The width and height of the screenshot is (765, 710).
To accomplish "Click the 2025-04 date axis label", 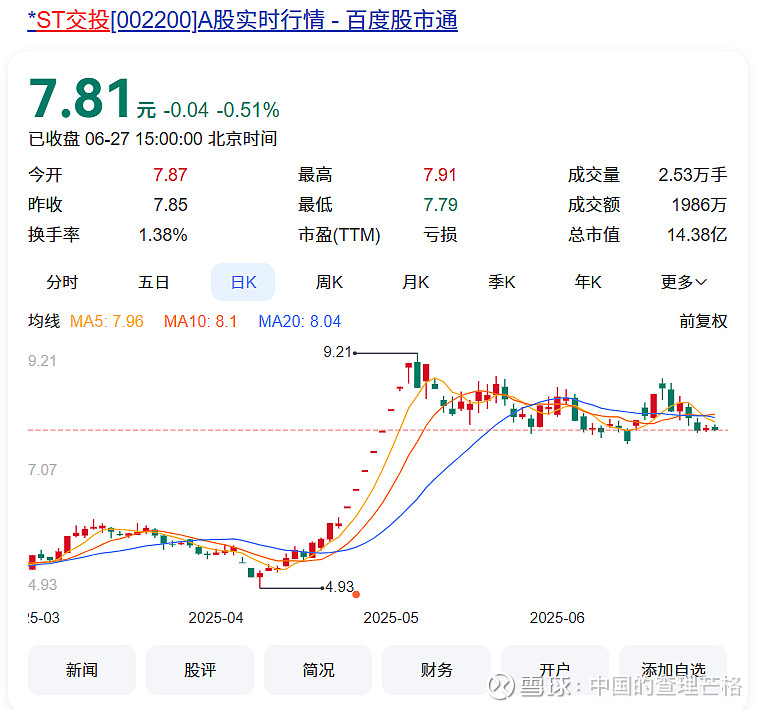I will click(x=216, y=618).
